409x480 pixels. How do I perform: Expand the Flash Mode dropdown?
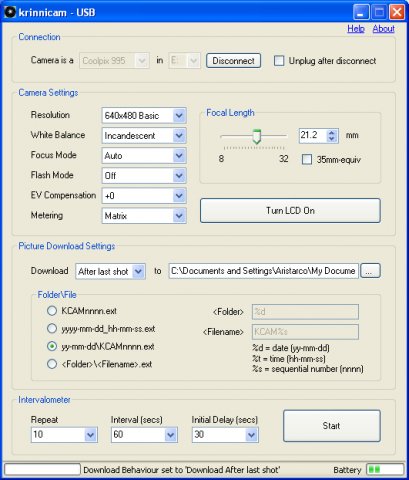pos(144,176)
